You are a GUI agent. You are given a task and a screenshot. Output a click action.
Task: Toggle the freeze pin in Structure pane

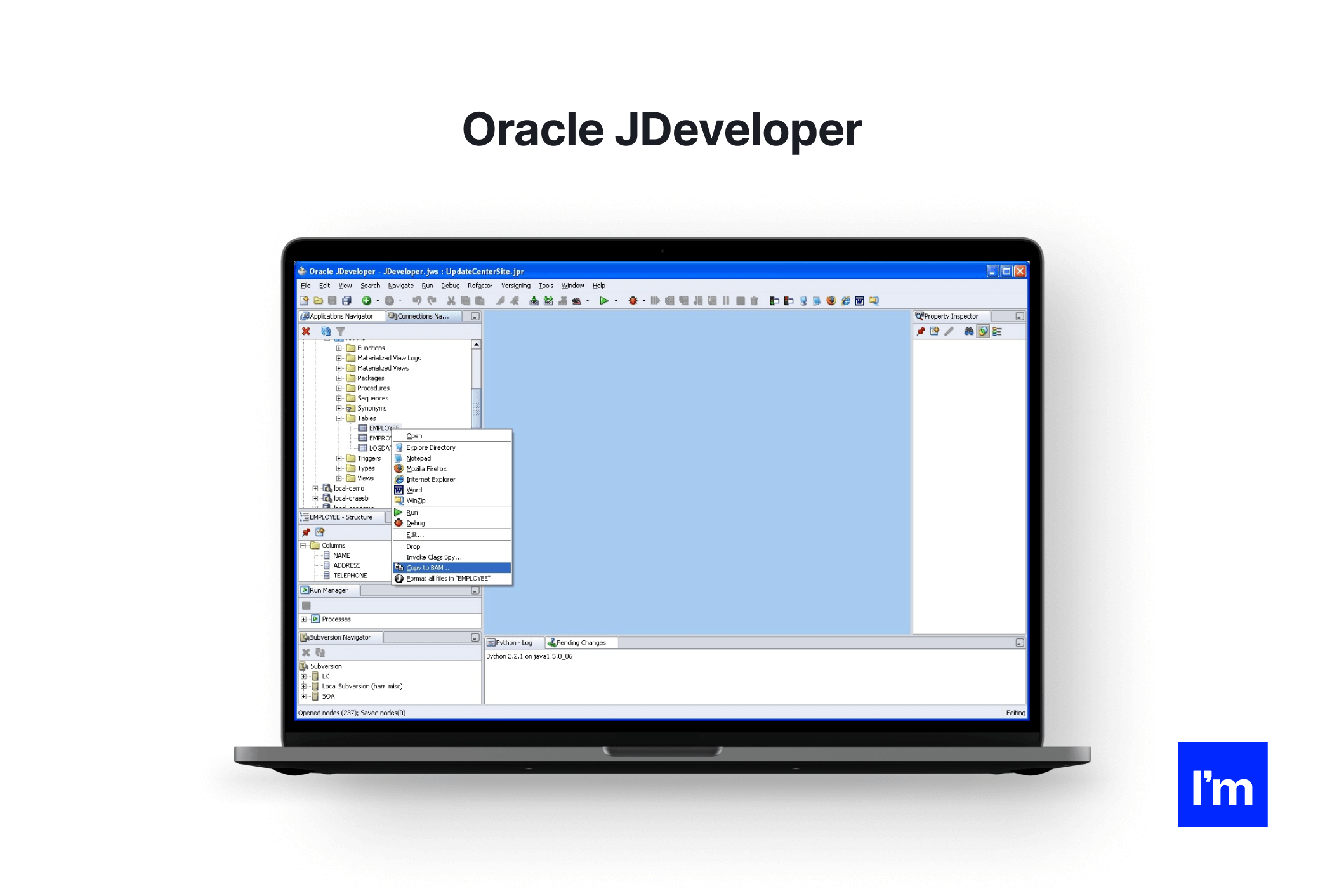pyautogui.click(x=306, y=532)
